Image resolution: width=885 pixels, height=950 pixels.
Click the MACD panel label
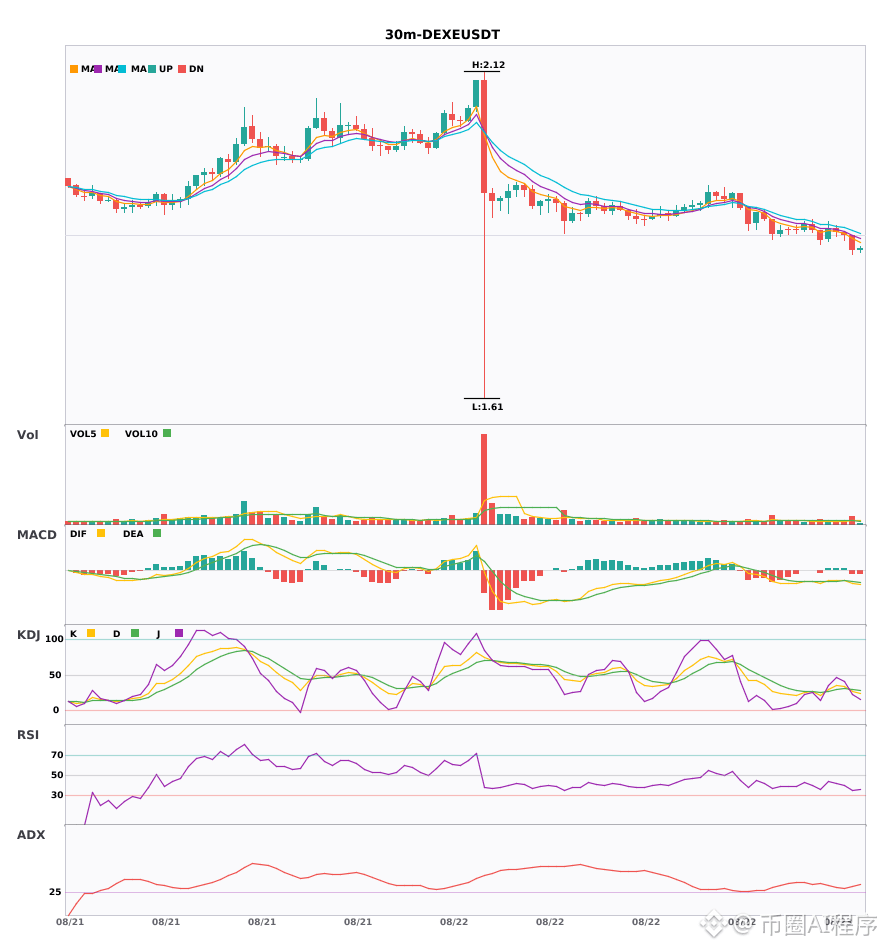click(x=36, y=534)
